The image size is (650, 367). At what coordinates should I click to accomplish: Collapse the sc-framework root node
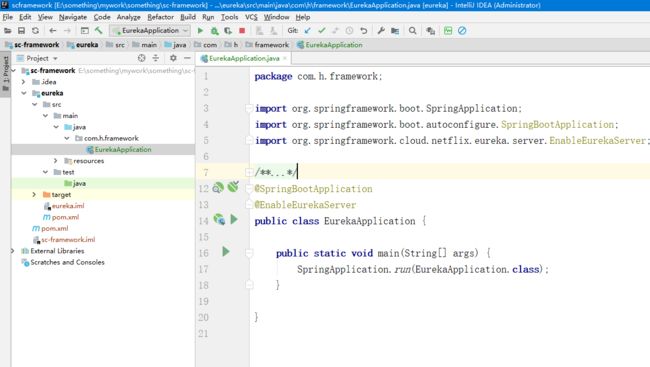[14, 70]
